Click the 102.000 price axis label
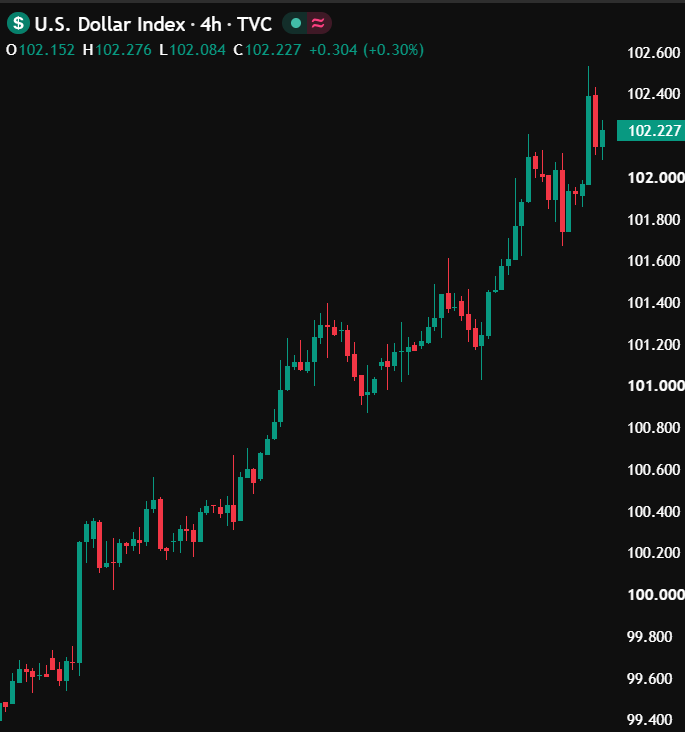 tap(656, 178)
